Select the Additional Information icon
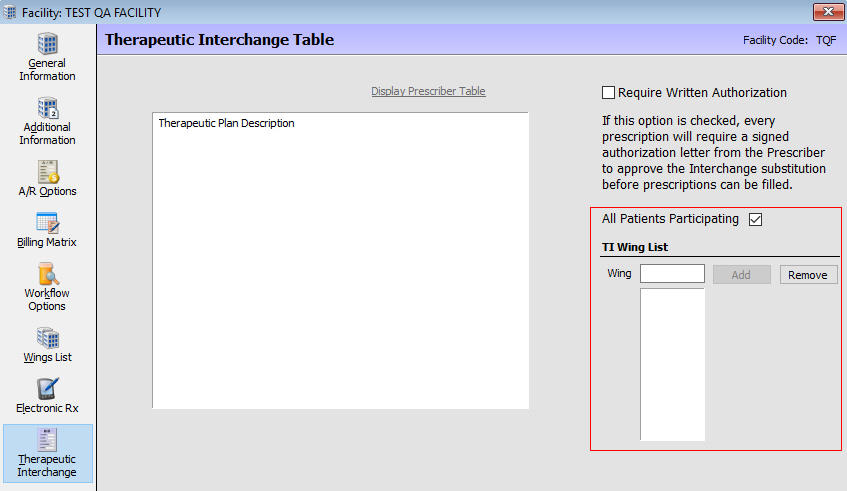847x491 pixels. coord(47,108)
